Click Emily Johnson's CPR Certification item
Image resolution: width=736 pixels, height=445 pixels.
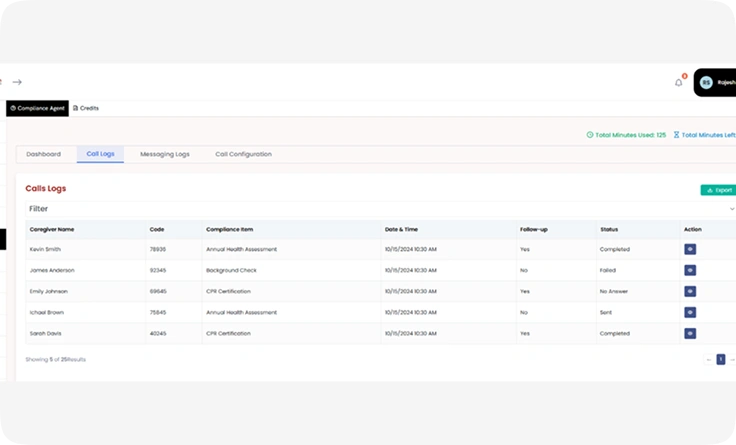point(229,292)
